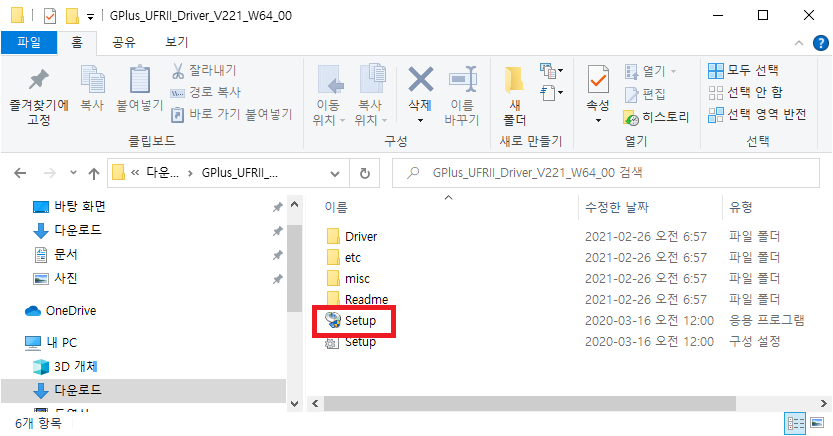This screenshot has width=833, height=436.
Task: Click the 삭제 (delete) X icon
Action: coord(420,80)
